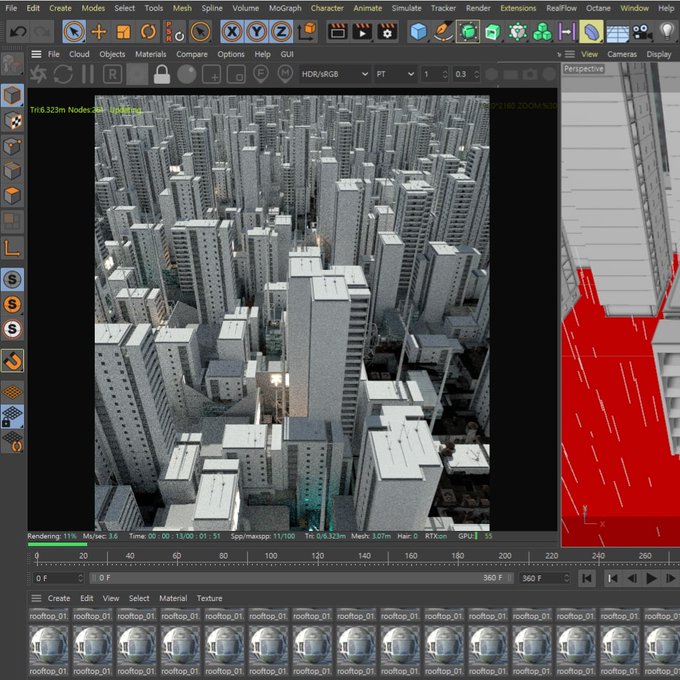The image size is (680, 680).
Task: Click the Undo arrow icon
Action: point(18,32)
